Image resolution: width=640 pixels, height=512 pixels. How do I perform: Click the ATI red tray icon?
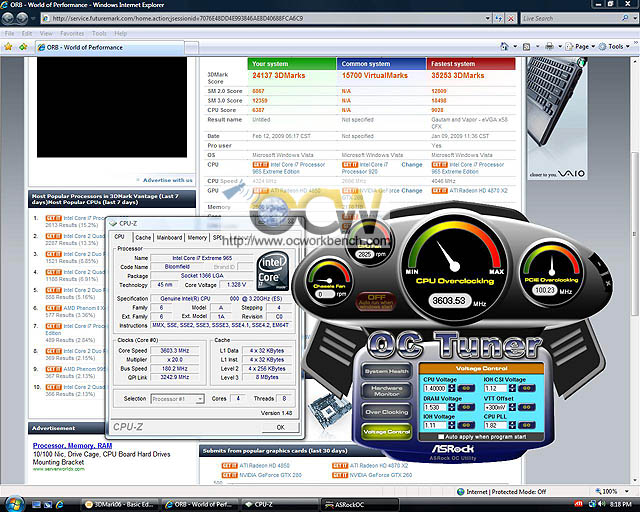coord(578,504)
